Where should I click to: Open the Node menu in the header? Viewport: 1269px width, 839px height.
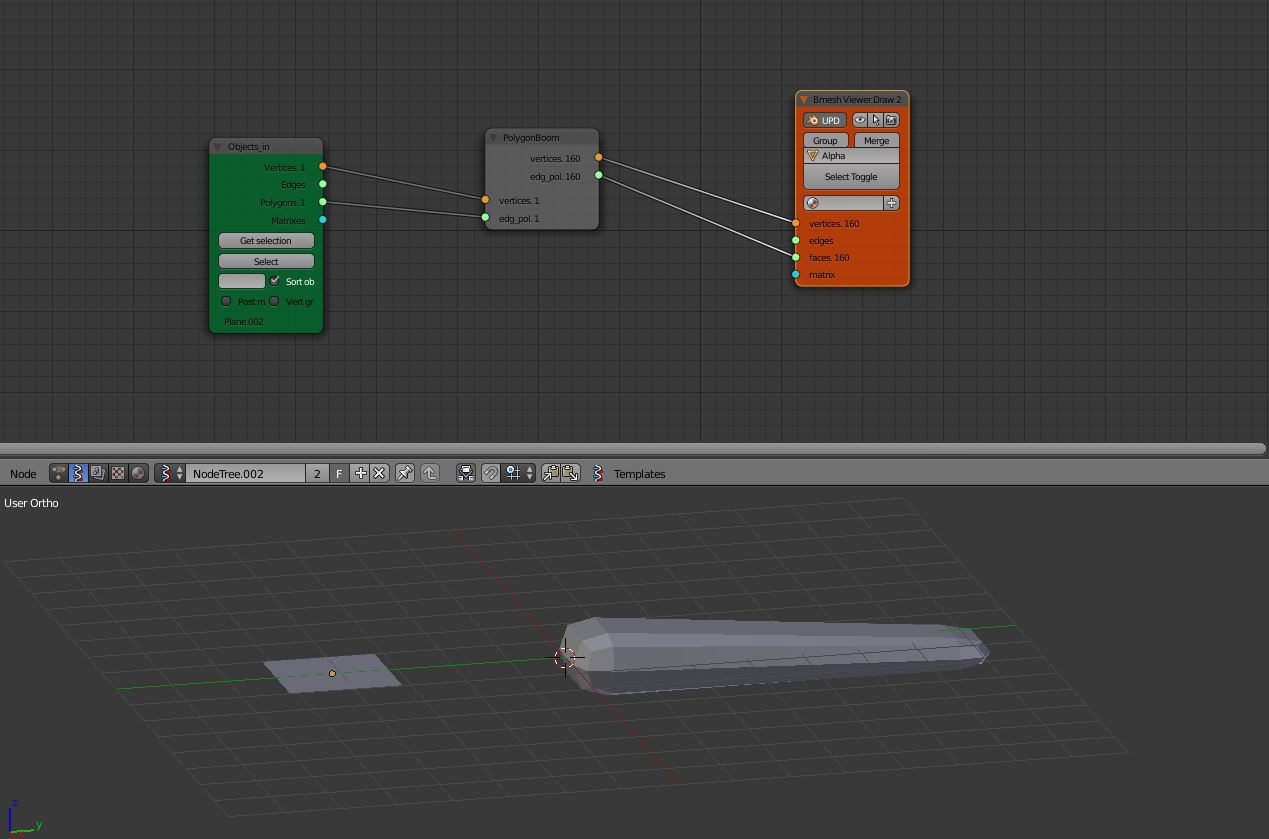click(x=23, y=474)
